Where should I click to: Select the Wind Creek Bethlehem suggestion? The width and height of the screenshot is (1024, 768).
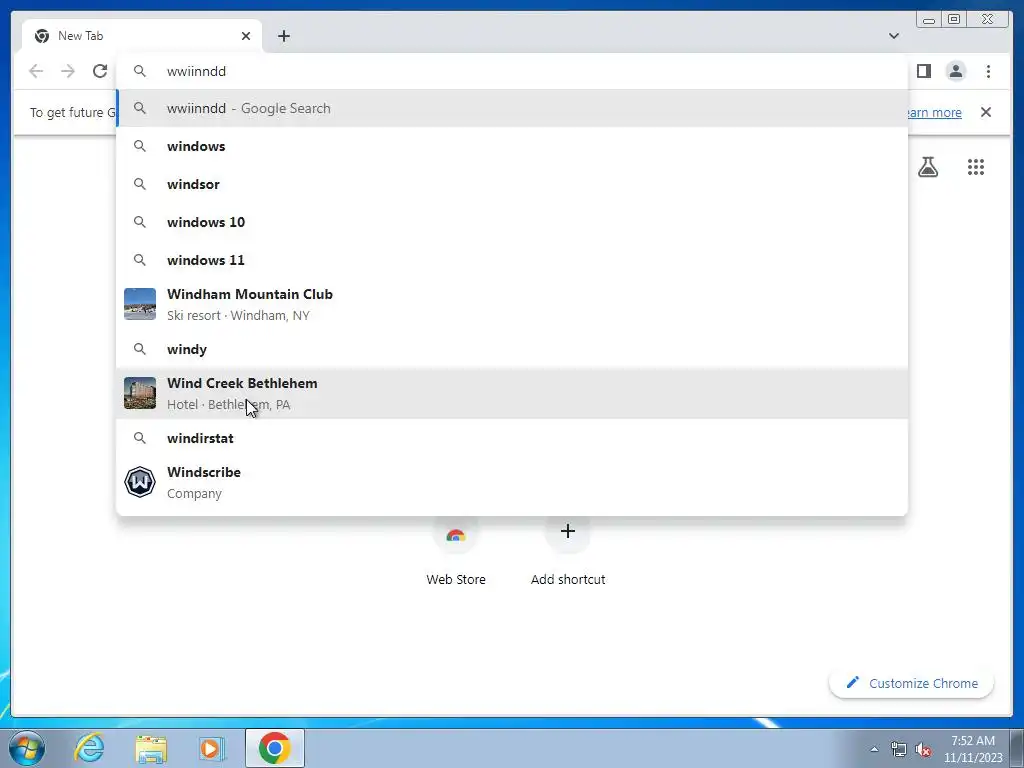(x=512, y=393)
